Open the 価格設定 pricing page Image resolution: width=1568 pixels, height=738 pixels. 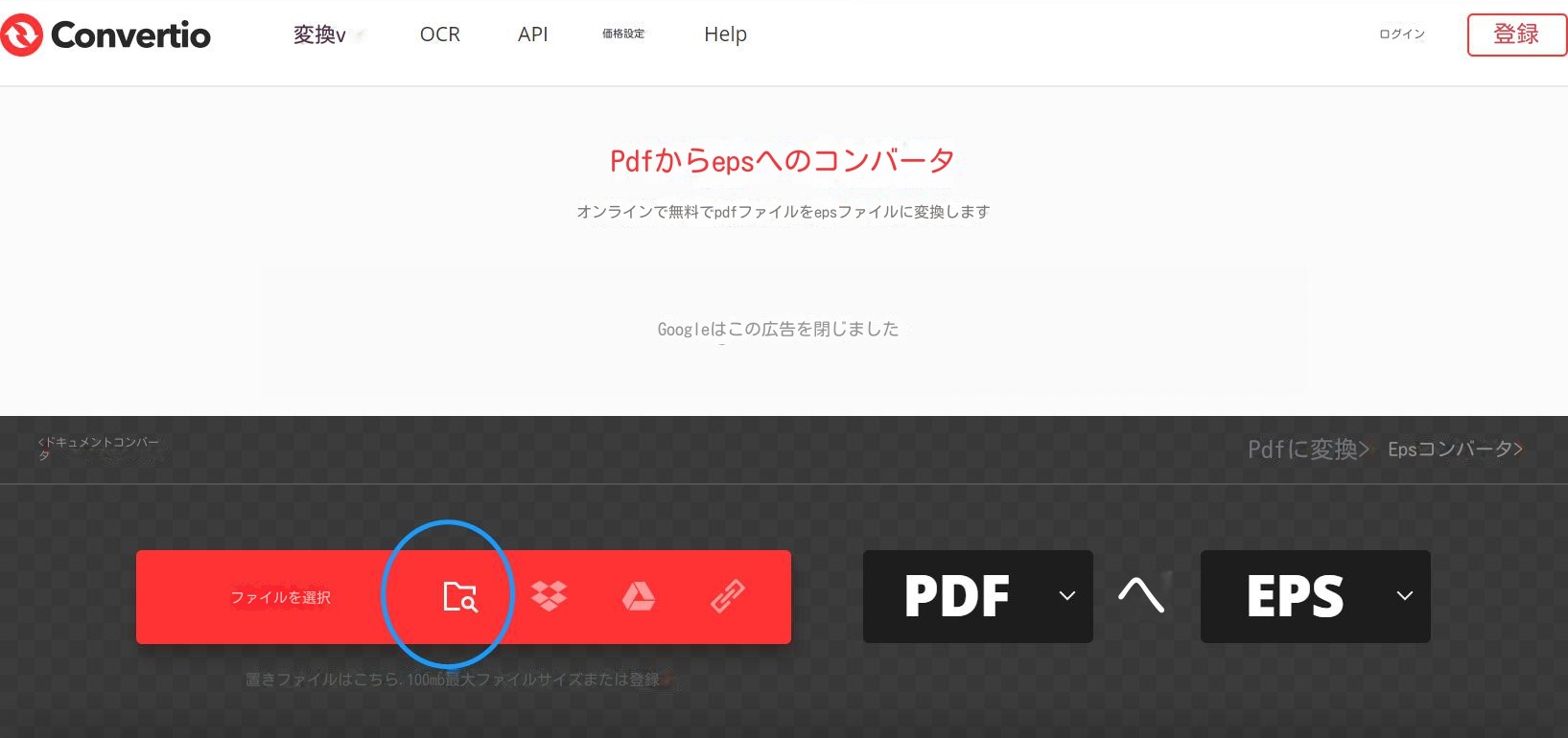click(623, 34)
